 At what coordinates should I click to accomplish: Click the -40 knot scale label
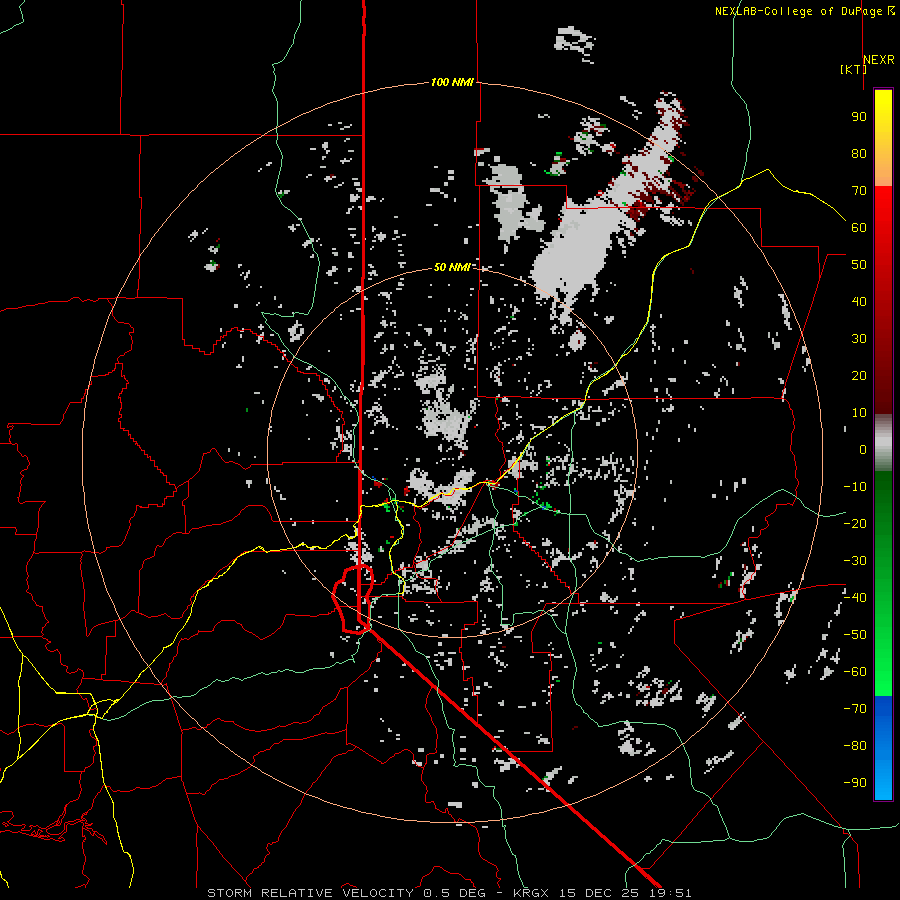855,598
